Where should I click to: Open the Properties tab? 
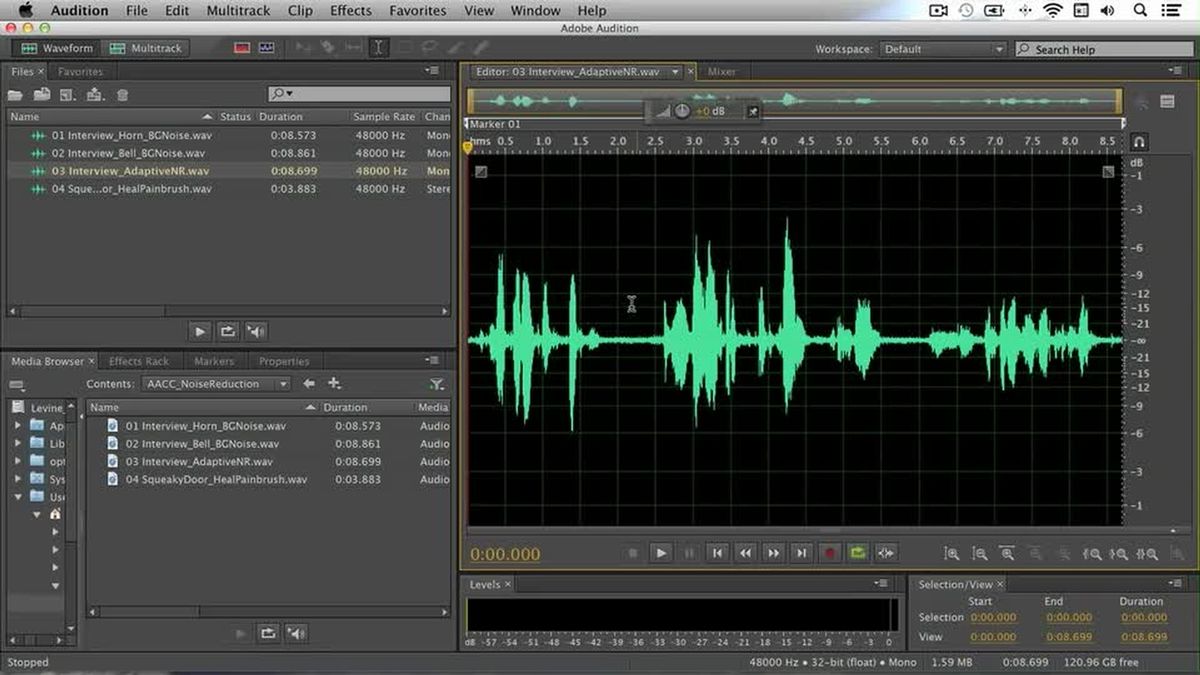[x=284, y=361]
